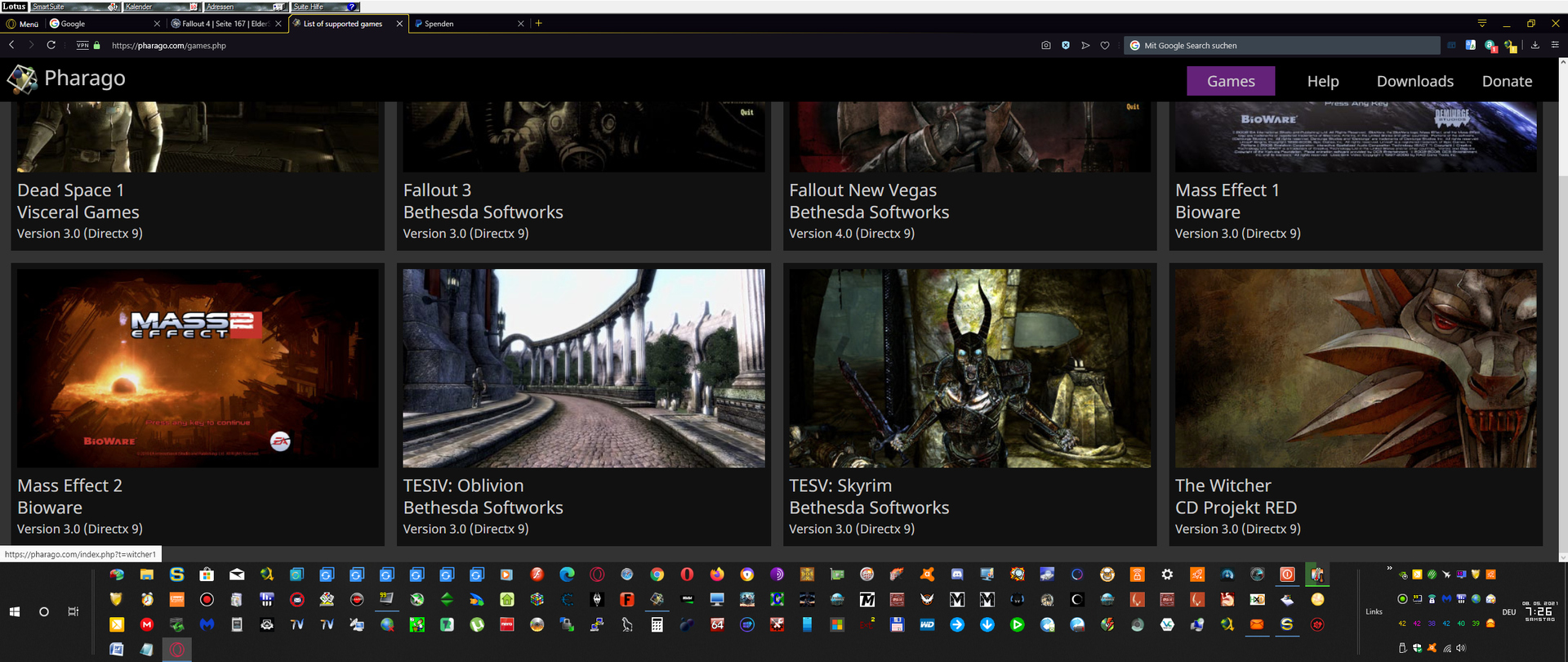
Task: Add page to bookmarks with heart icon
Action: (x=1105, y=46)
